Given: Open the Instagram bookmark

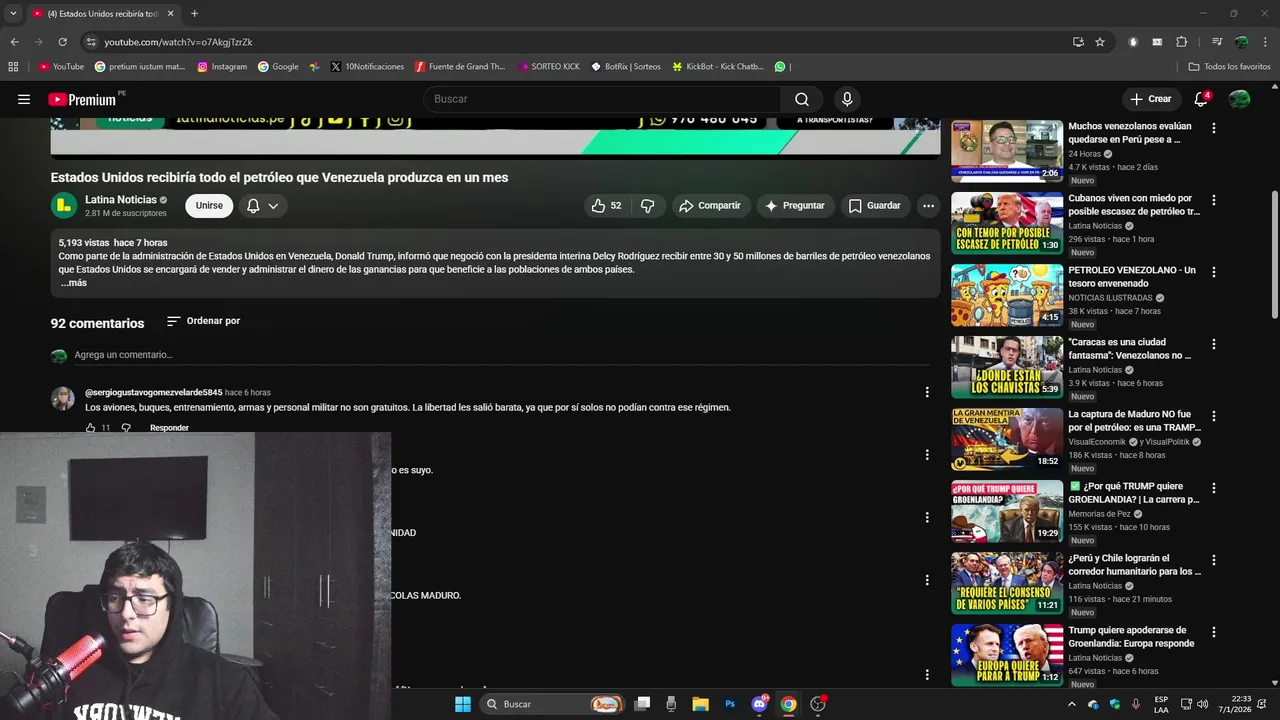Looking at the screenshot, I should (222, 67).
